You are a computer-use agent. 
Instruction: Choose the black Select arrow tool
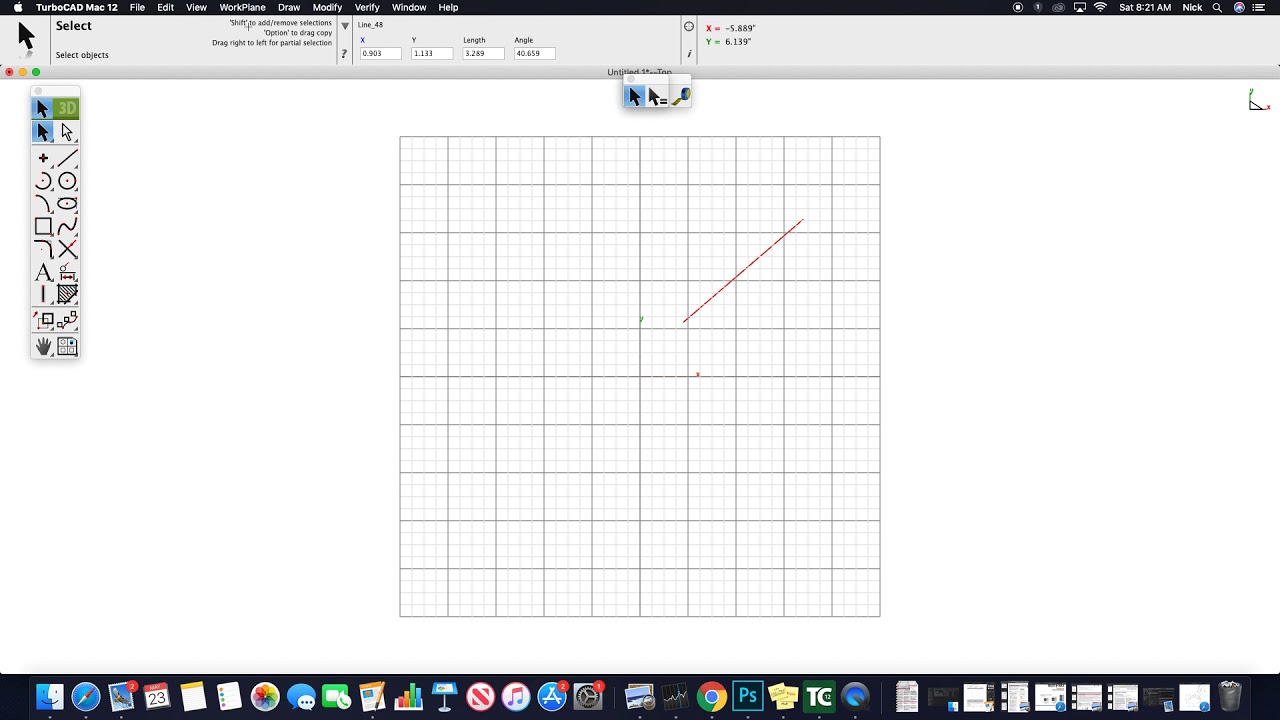pos(42,132)
